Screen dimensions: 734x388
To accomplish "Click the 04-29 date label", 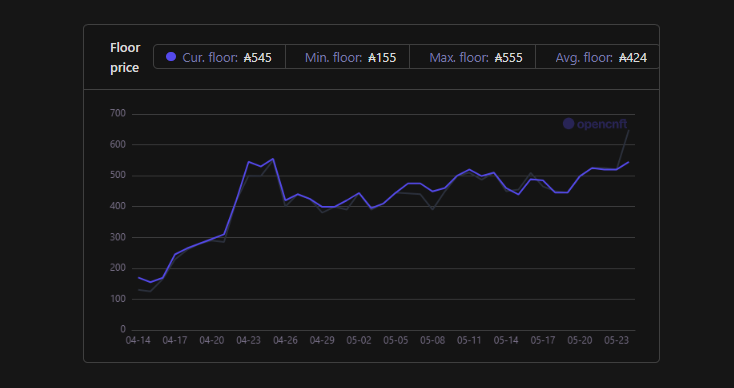I will [x=322, y=340].
